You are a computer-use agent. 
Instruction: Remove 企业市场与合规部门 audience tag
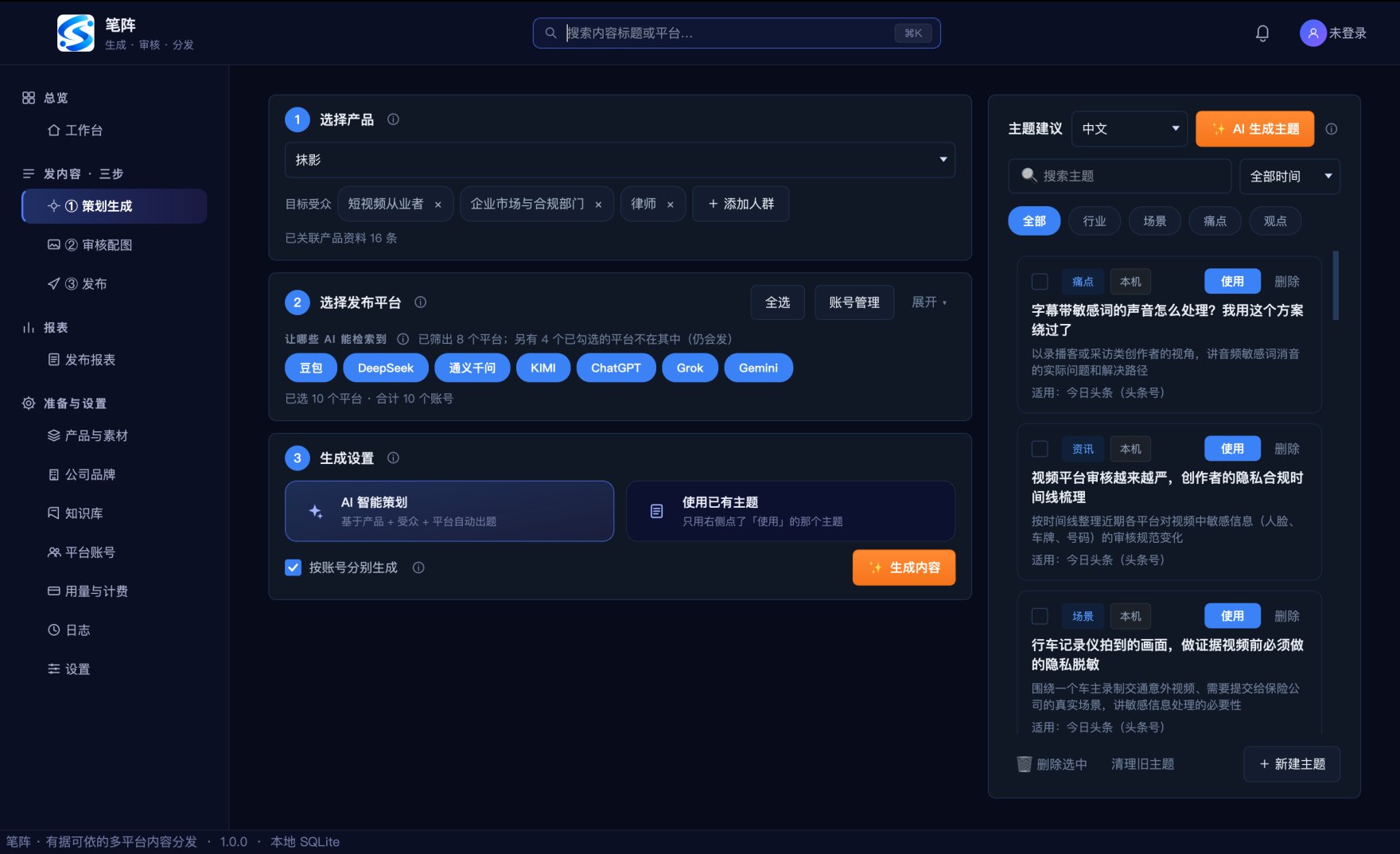pyautogui.click(x=598, y=205)
